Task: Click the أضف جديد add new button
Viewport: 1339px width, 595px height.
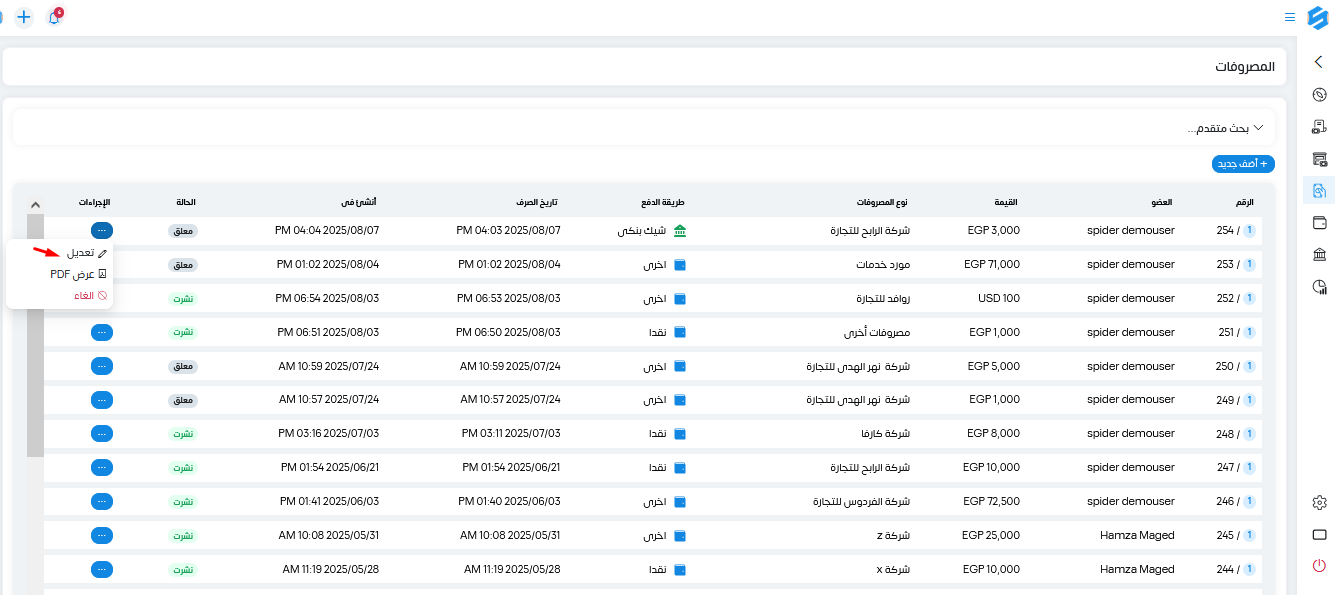Action: (1243, 163)
